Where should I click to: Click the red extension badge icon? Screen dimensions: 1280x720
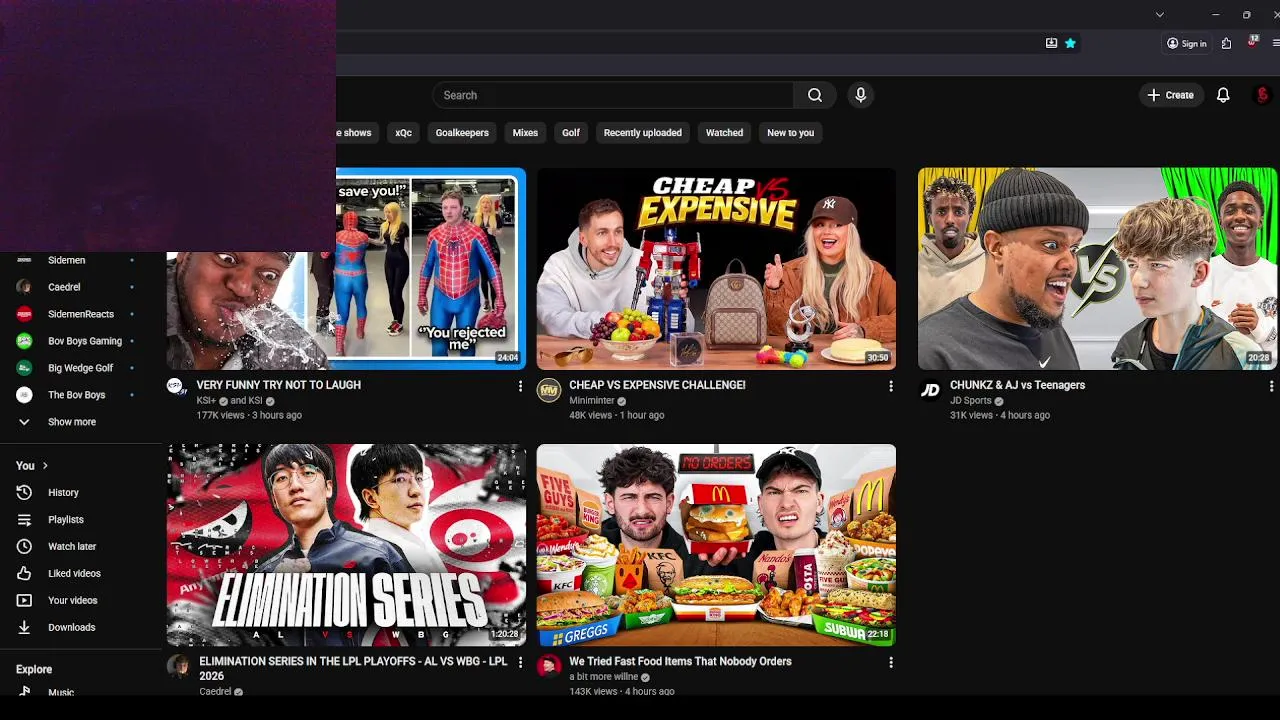(x=1252, y=42)
